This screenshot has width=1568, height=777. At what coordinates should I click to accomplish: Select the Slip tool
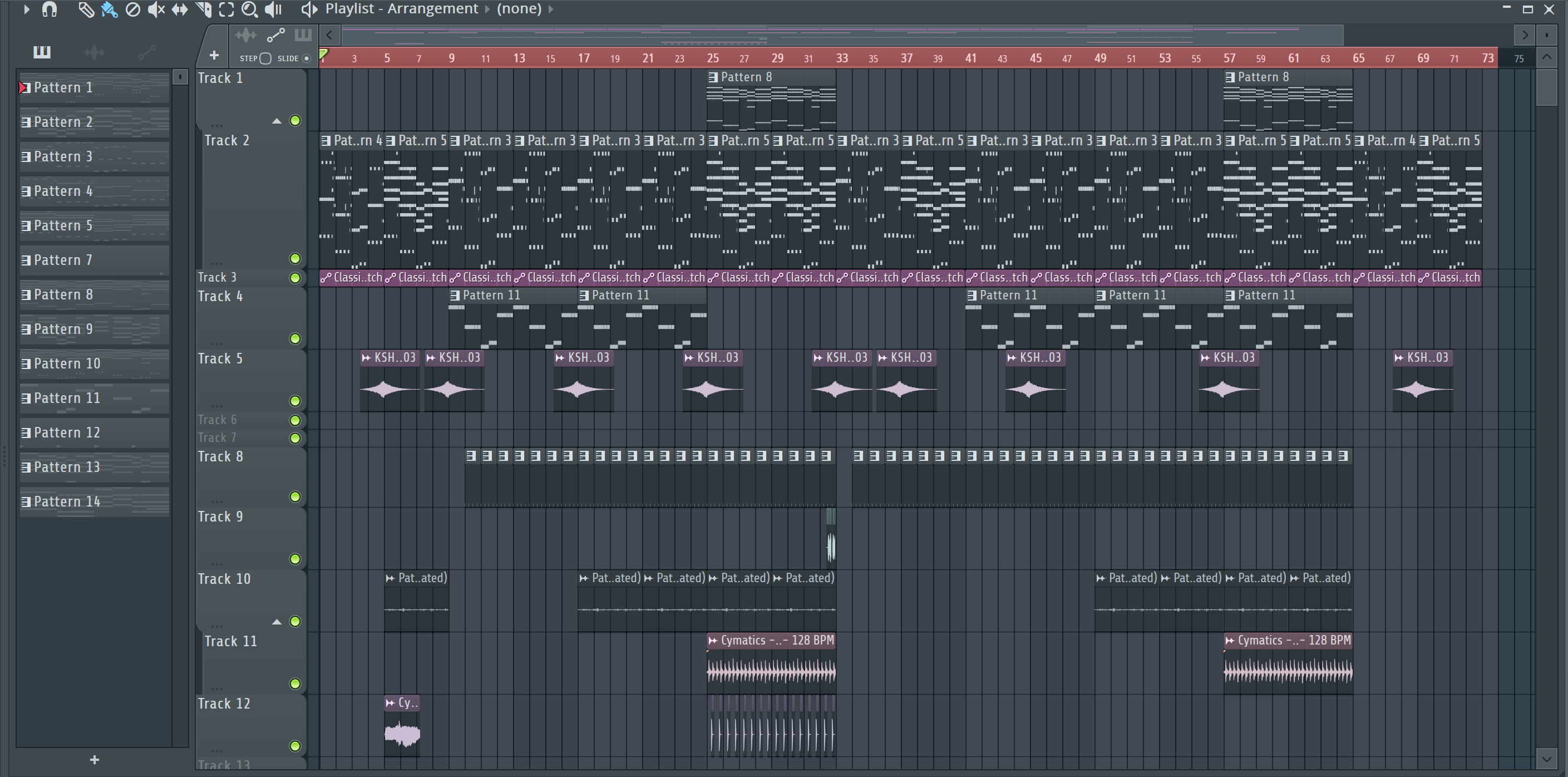click(180, 9)
